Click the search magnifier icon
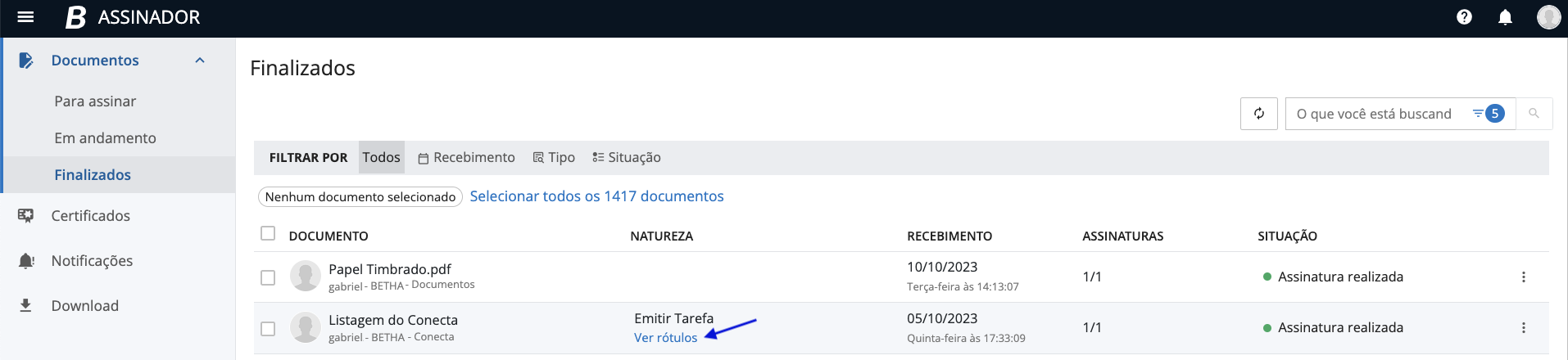The image size is (1568, 360). point(1534,114)
